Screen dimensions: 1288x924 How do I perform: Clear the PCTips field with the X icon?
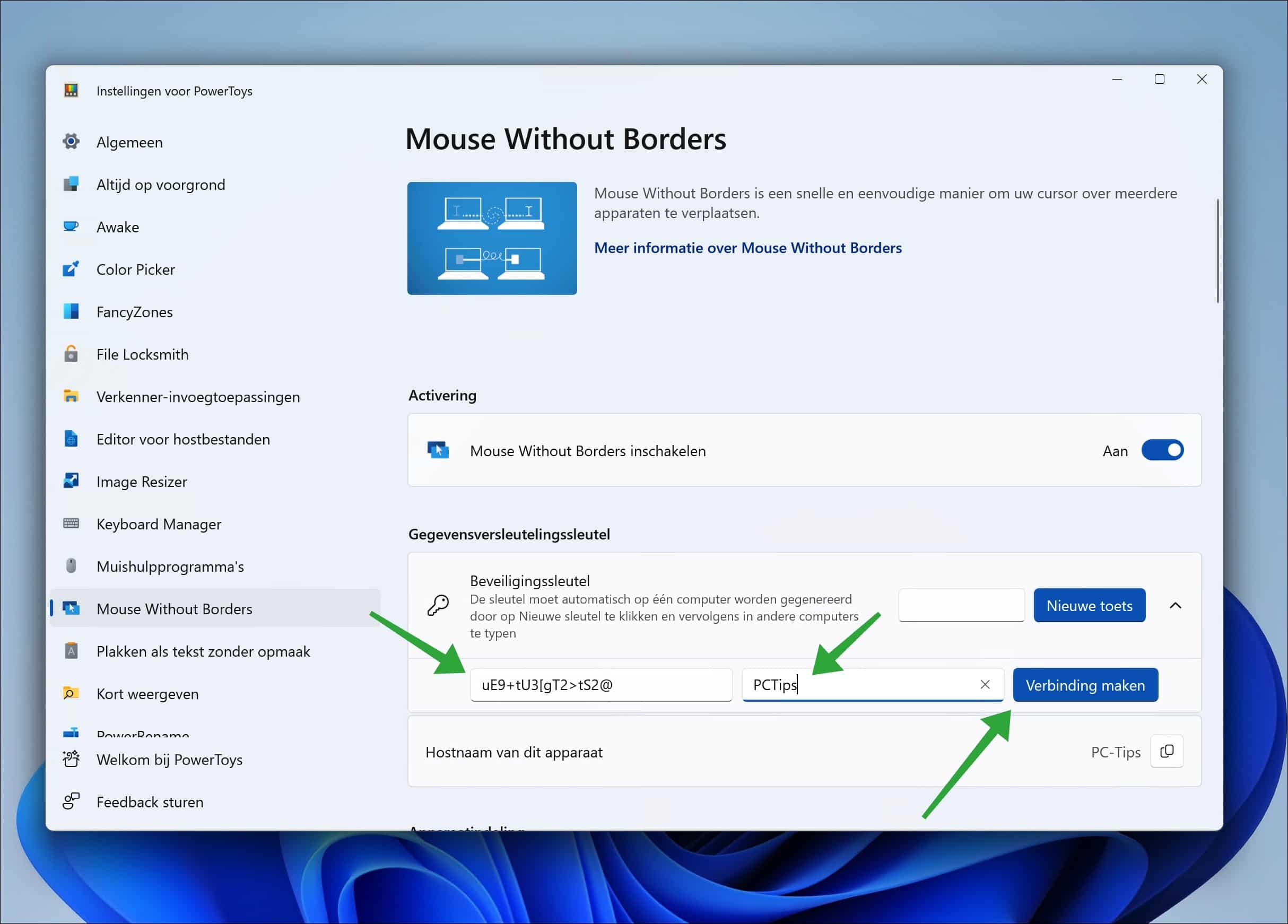[985, 685]
